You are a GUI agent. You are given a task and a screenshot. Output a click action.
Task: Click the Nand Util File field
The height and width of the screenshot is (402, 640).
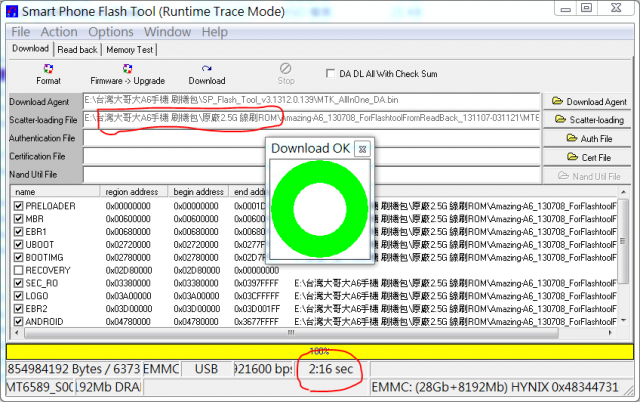312,174
